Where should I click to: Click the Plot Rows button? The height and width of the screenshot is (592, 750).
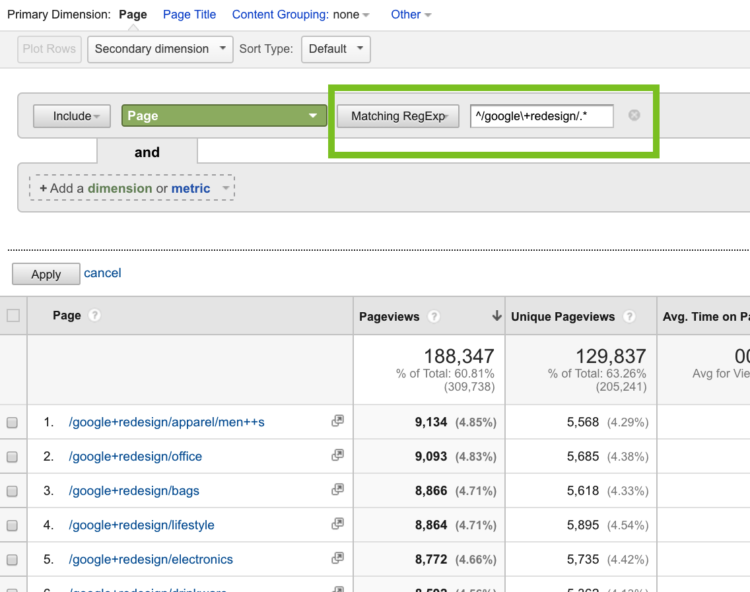click(49, 49)
